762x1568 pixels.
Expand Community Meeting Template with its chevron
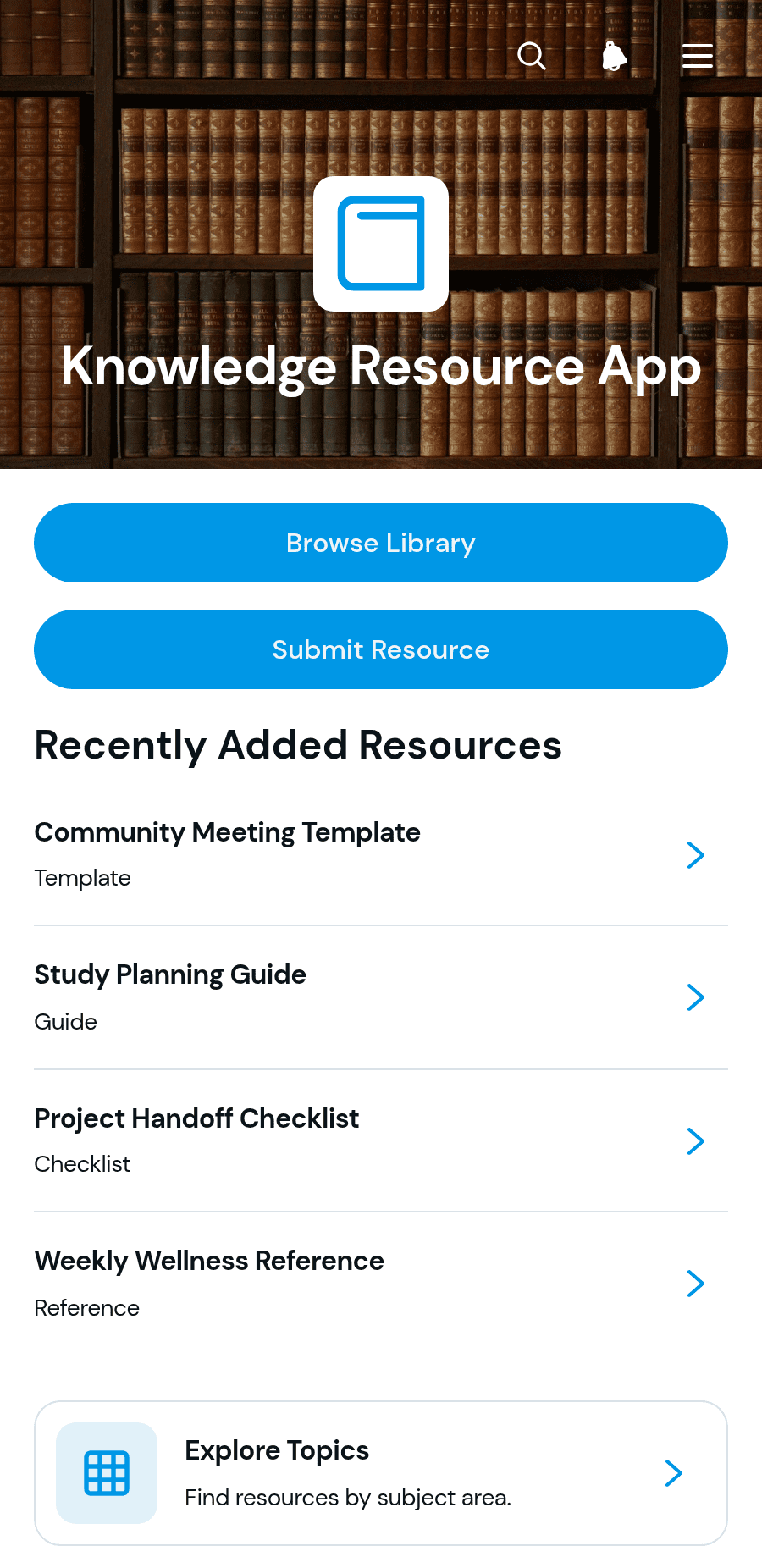696,855
